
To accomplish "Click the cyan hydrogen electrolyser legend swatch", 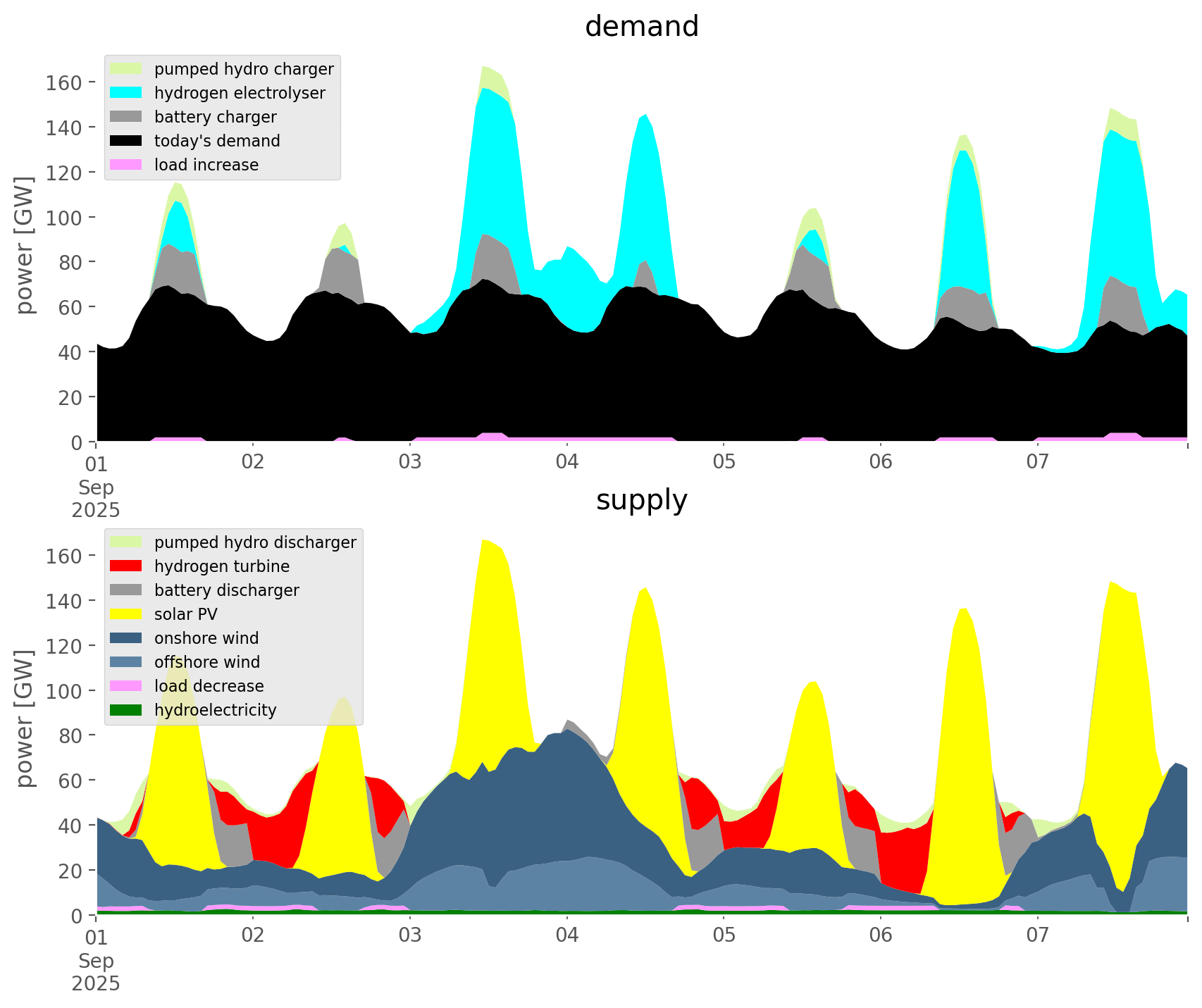I will (127, 93).
